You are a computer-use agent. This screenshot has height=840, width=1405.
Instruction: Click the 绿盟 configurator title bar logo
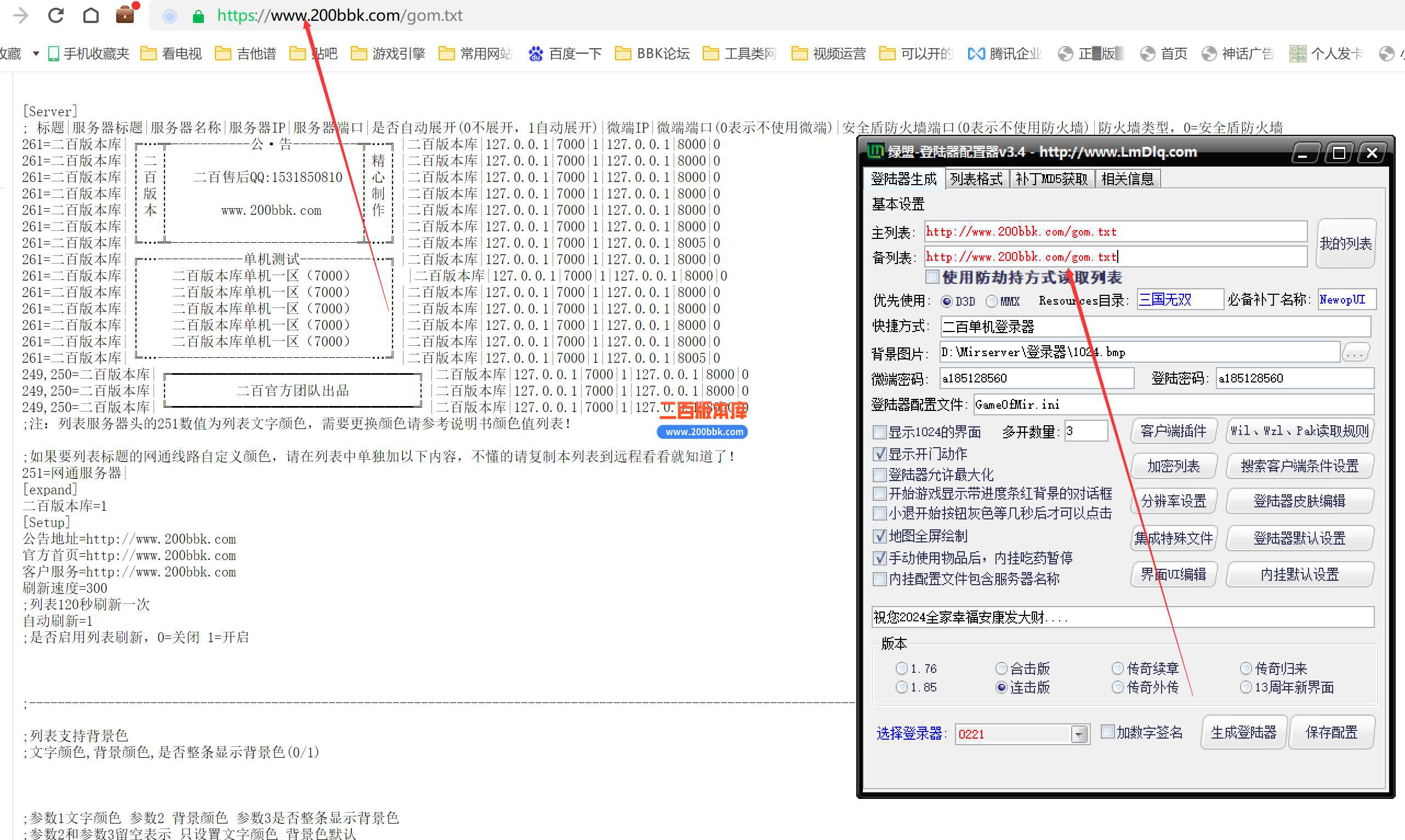click(875, 151)
